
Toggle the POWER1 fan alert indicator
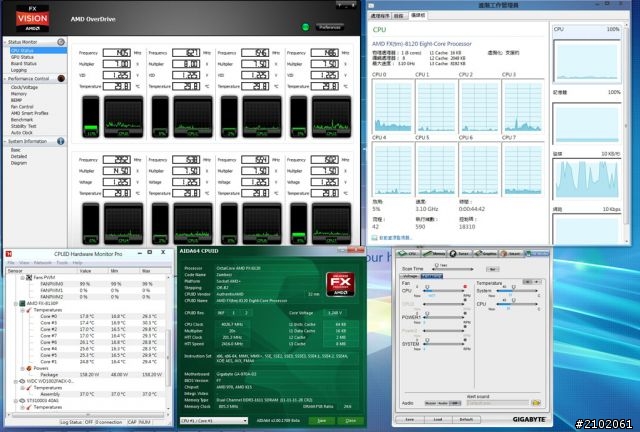click(465, 313)
